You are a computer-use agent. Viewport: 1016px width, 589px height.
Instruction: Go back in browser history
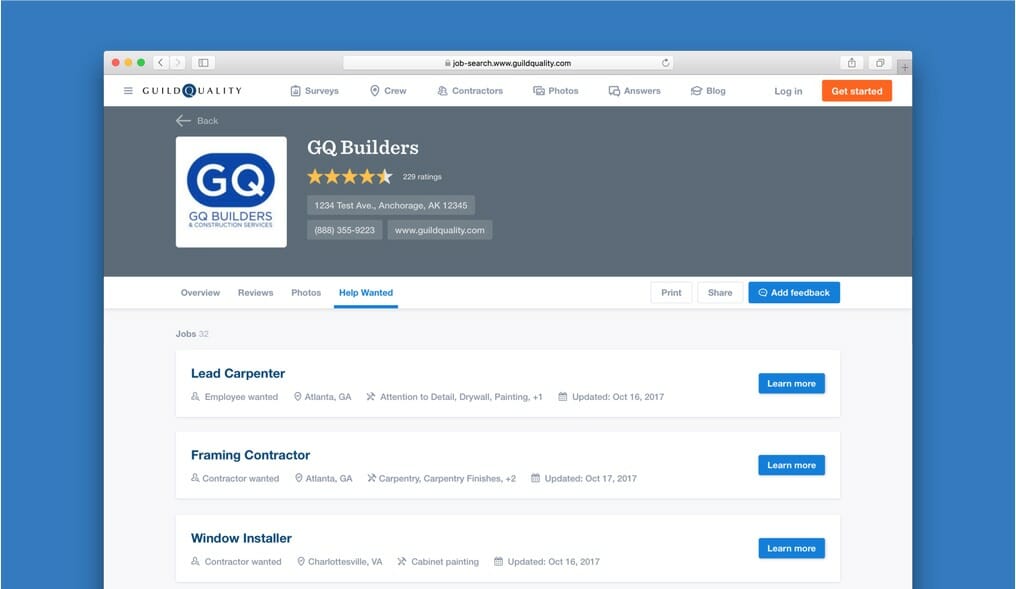point(161,63)
